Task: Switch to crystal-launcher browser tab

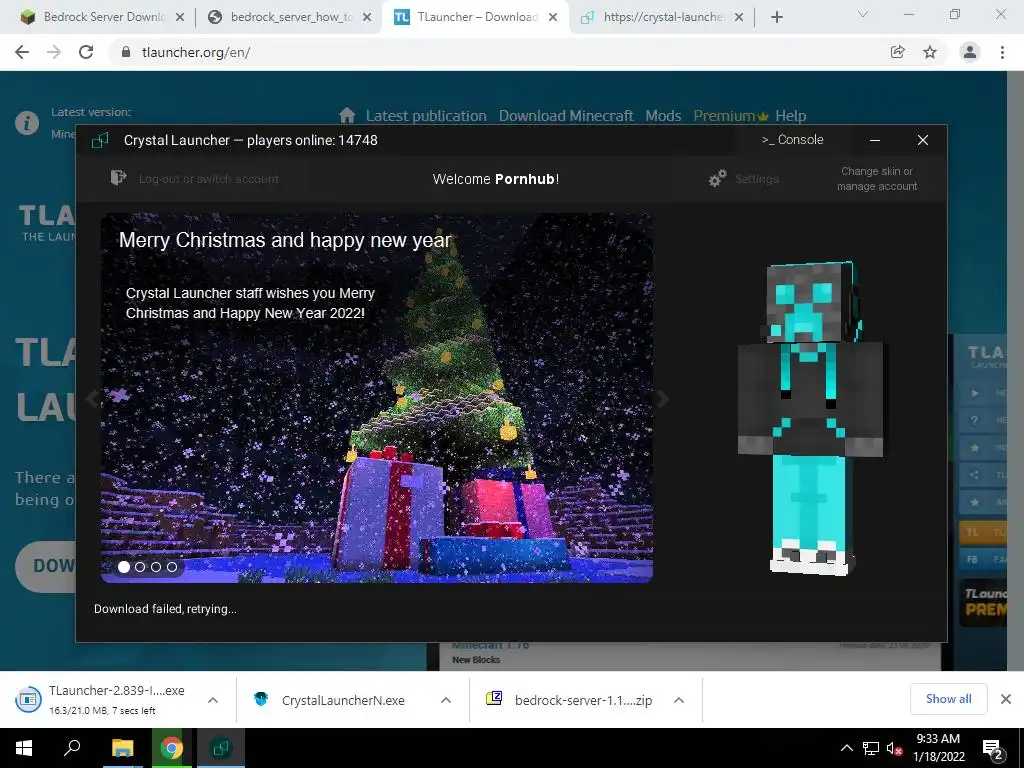Action: coord(661,17)
